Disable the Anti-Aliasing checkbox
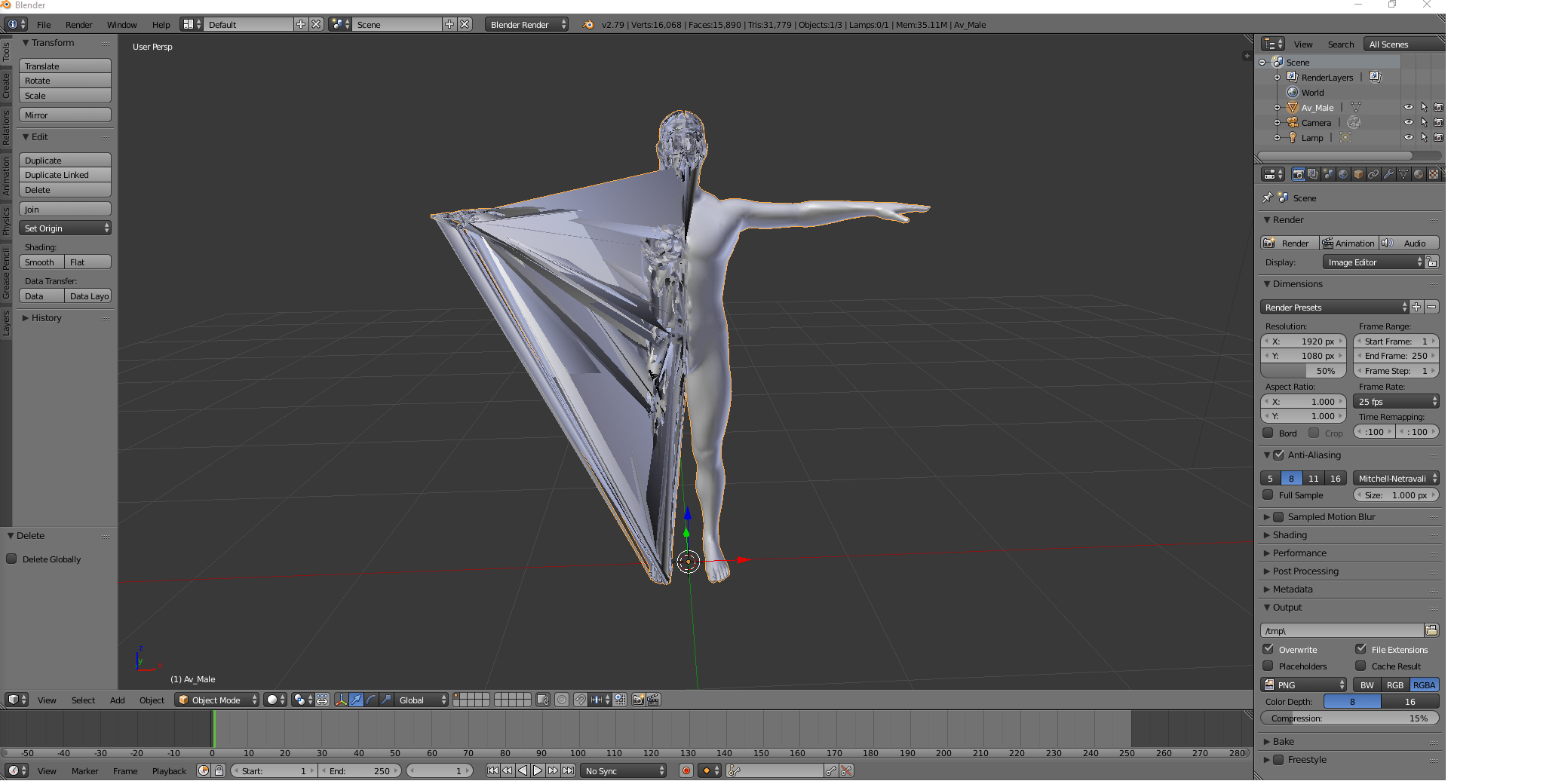The image size is (1543, 784). pyautogui.click(x=1278, y=455)
